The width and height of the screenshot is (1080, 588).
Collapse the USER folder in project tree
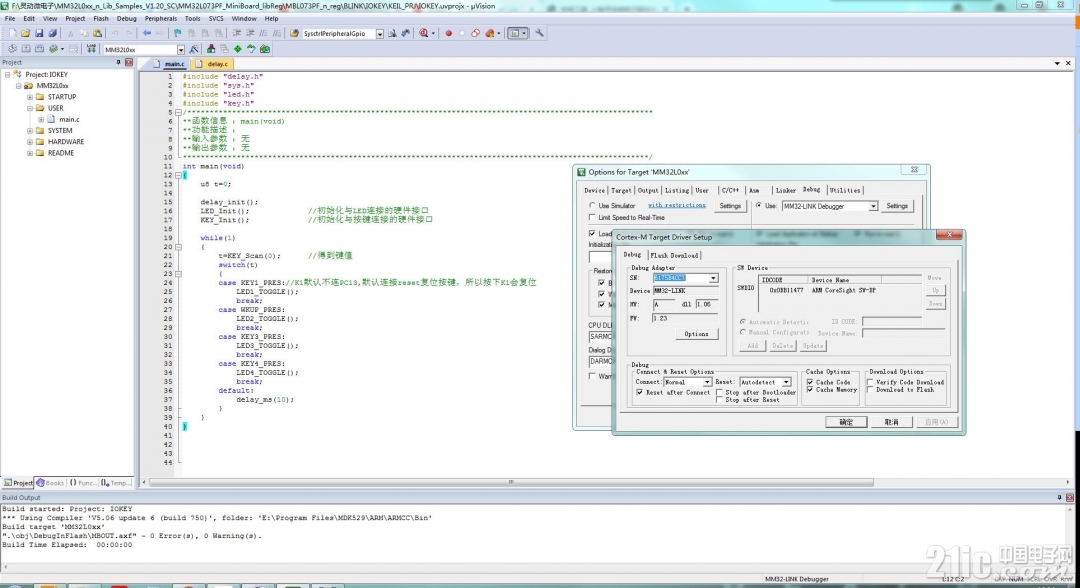(x=30, y=108)
